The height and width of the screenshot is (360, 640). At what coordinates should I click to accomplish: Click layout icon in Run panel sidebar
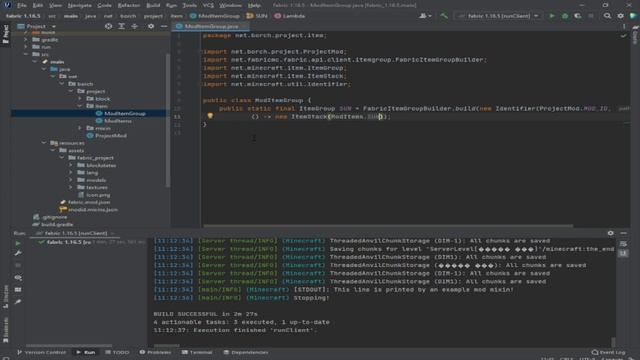point(18,289)
